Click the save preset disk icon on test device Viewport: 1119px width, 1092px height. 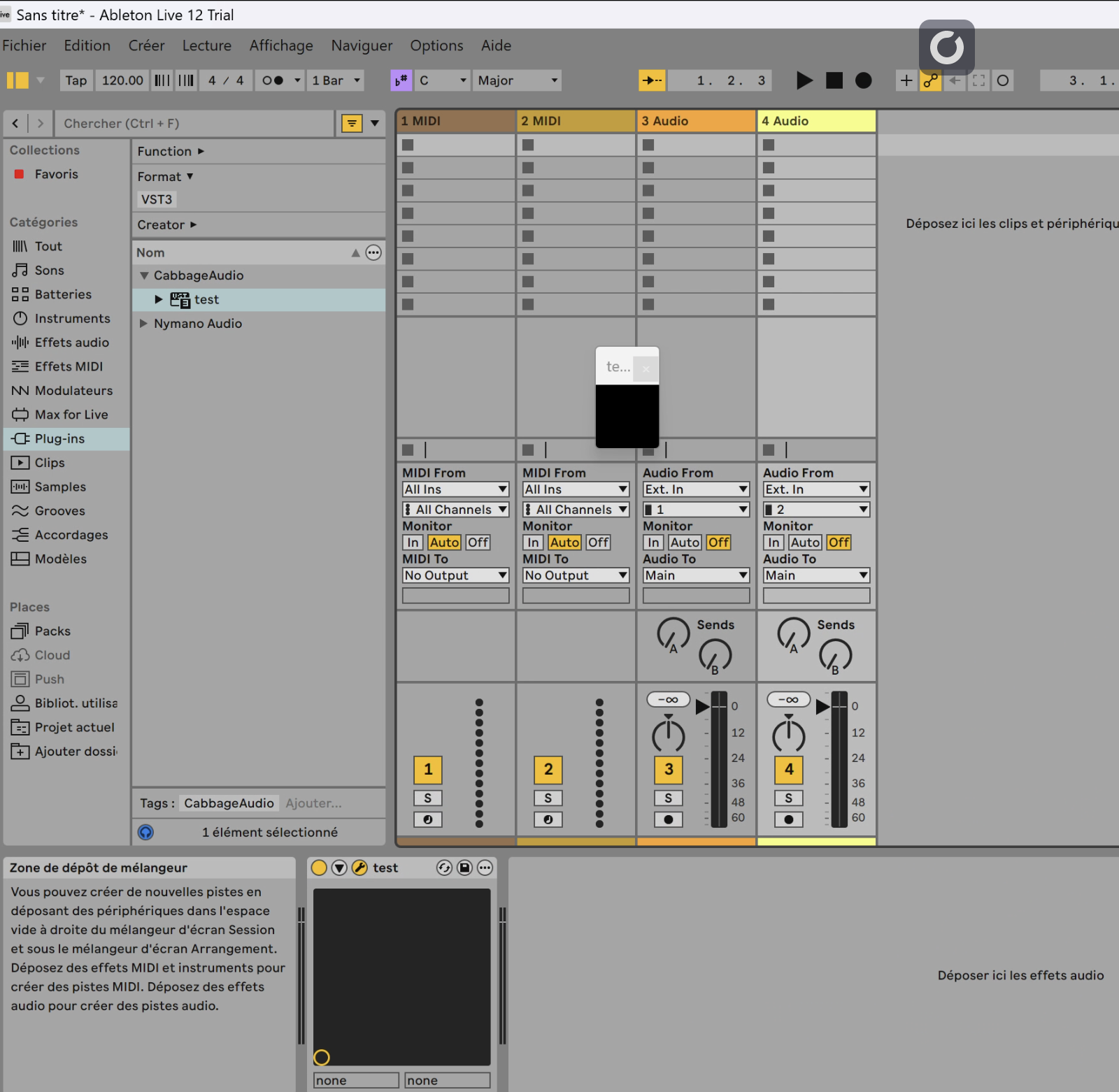[464, 868]
